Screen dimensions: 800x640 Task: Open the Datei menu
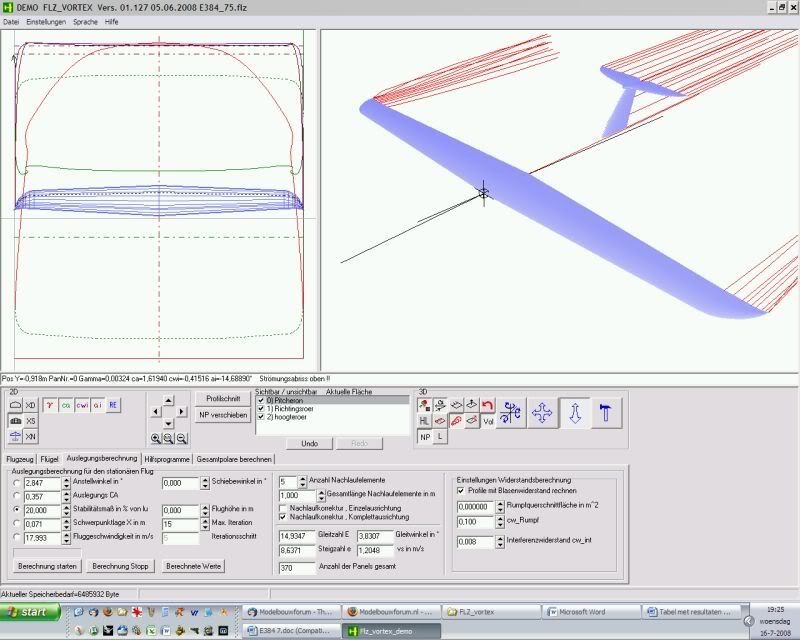11,22
